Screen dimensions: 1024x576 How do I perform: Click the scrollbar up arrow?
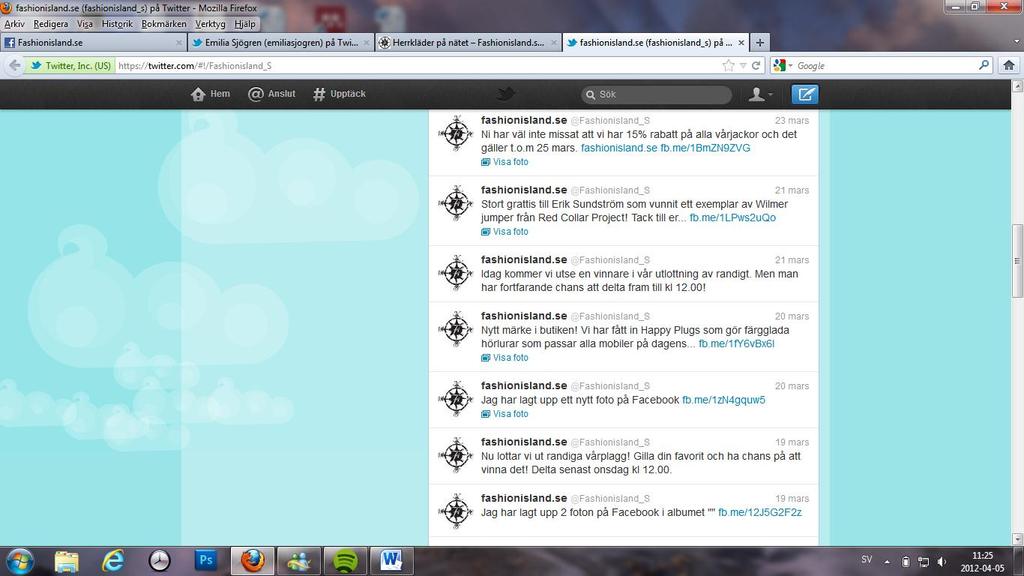pyautogui.click(x=1017, y=86)
